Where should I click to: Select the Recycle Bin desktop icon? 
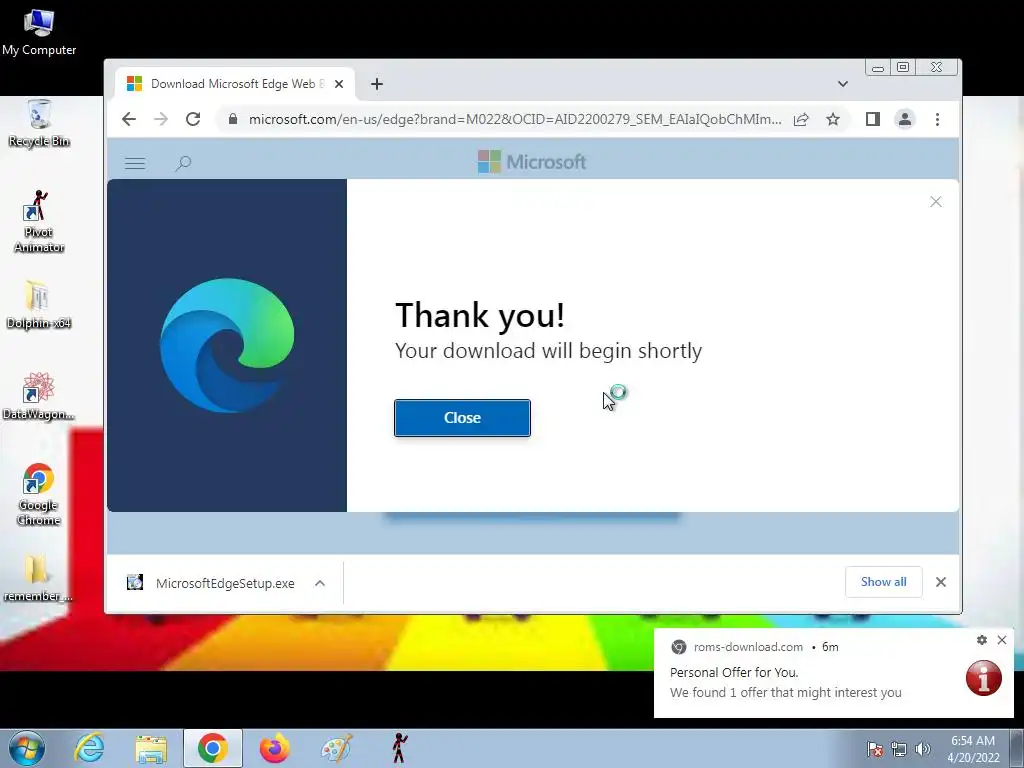point(39,123)
